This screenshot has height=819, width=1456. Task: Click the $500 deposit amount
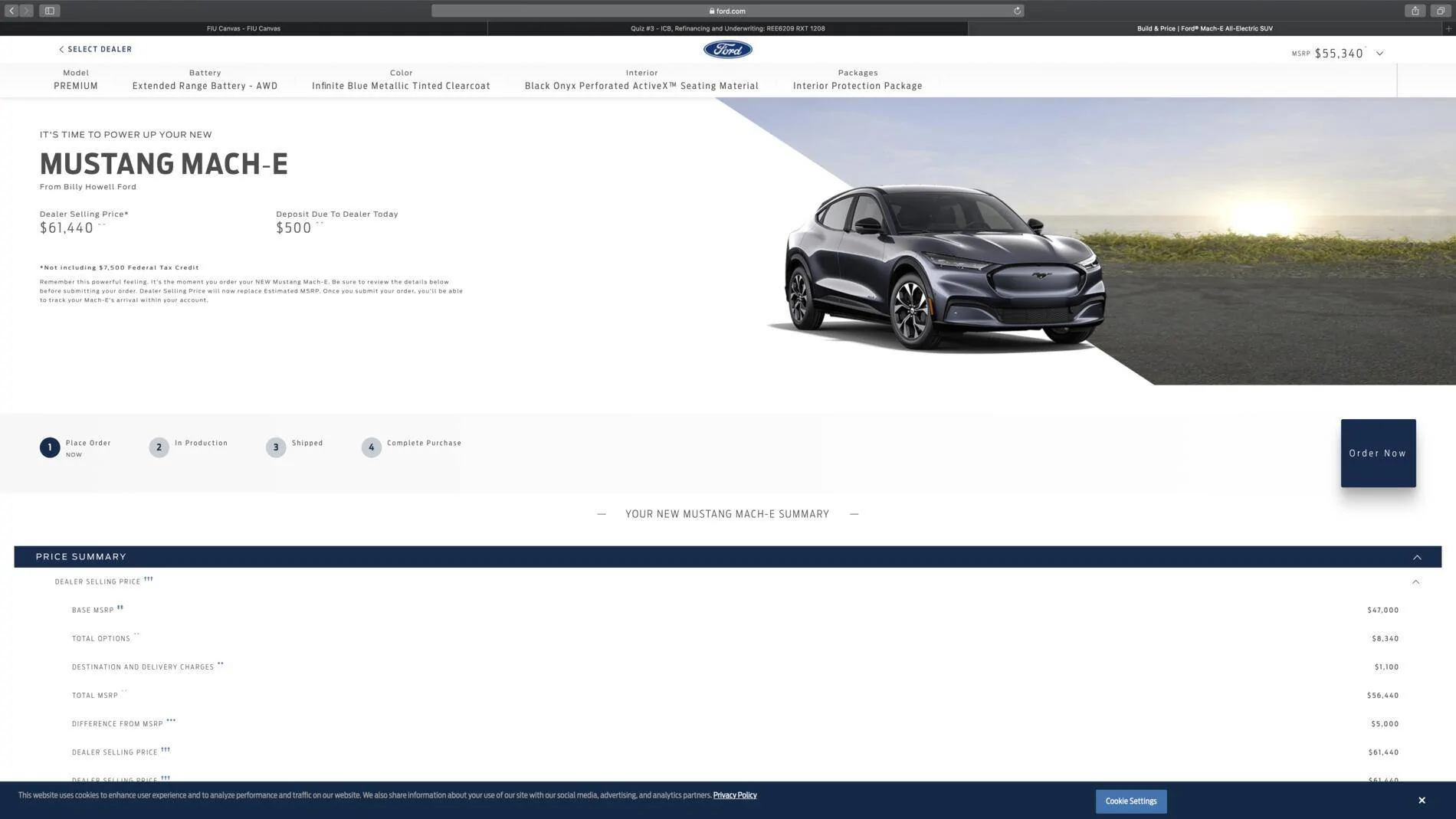click(x=293, y=228)
